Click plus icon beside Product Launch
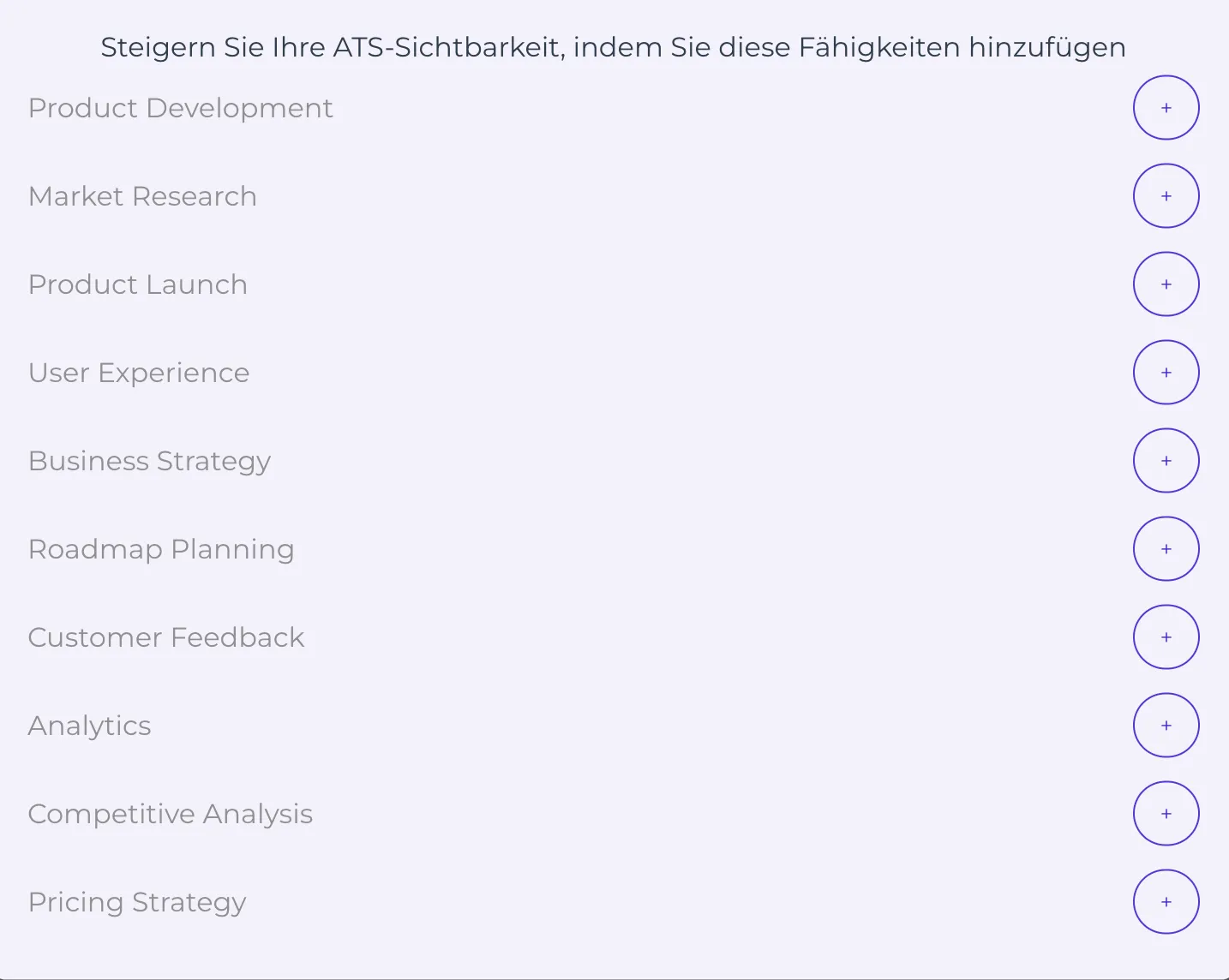 1166,284
